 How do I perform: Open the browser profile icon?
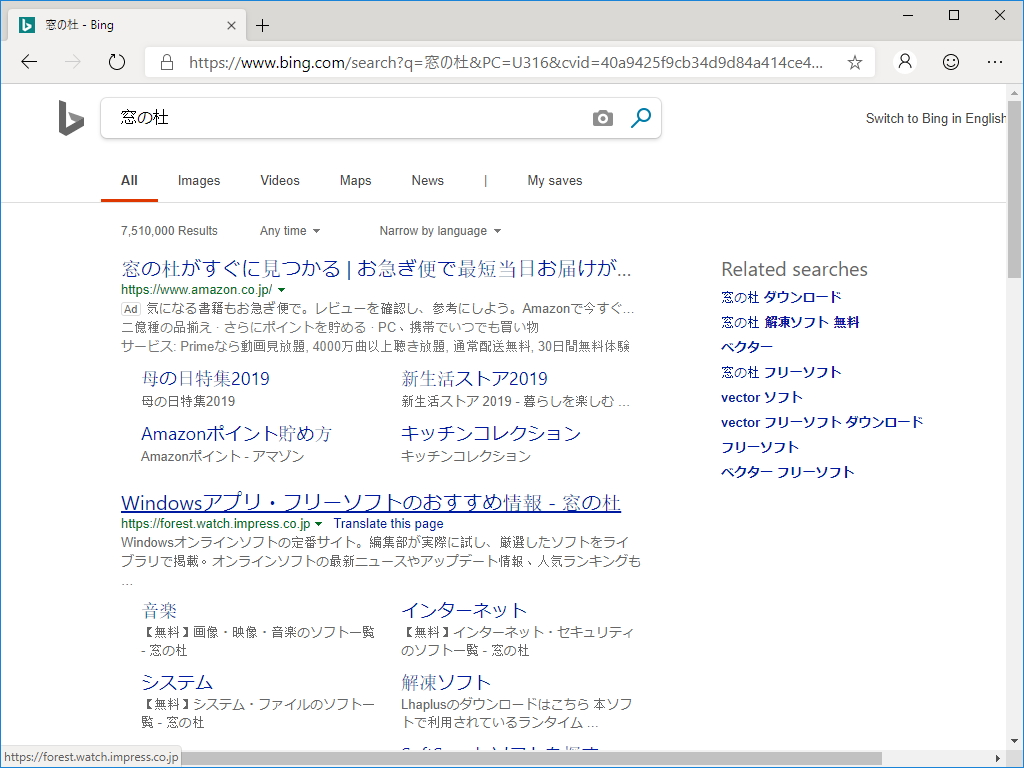(904, 61)
